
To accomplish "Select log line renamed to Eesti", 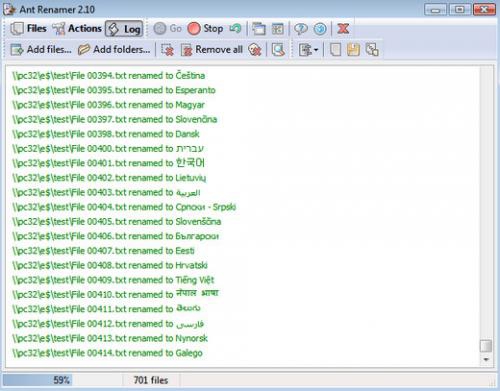I will click(x=103, y=251).
